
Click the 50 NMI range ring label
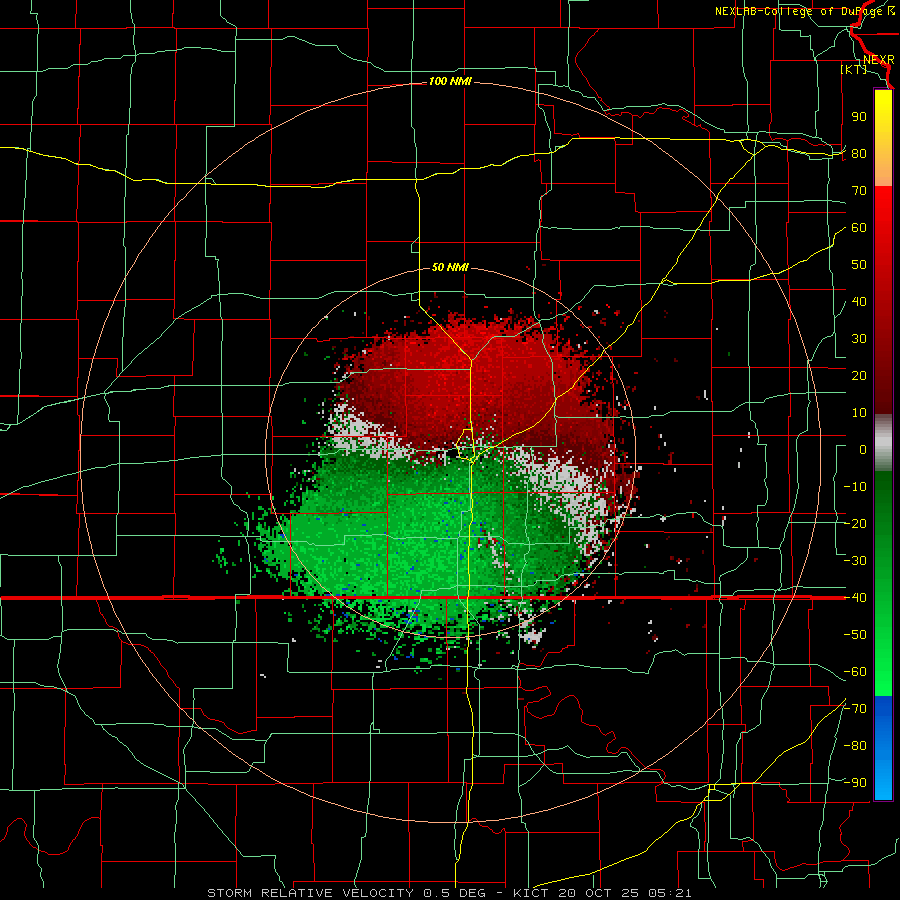(450, 267)
